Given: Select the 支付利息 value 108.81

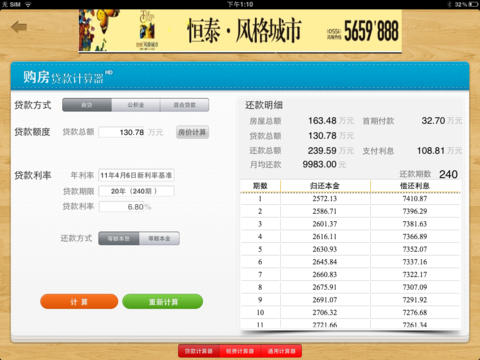Looking at the screenshot, I should pyautogui.click(x=431, y=151).
